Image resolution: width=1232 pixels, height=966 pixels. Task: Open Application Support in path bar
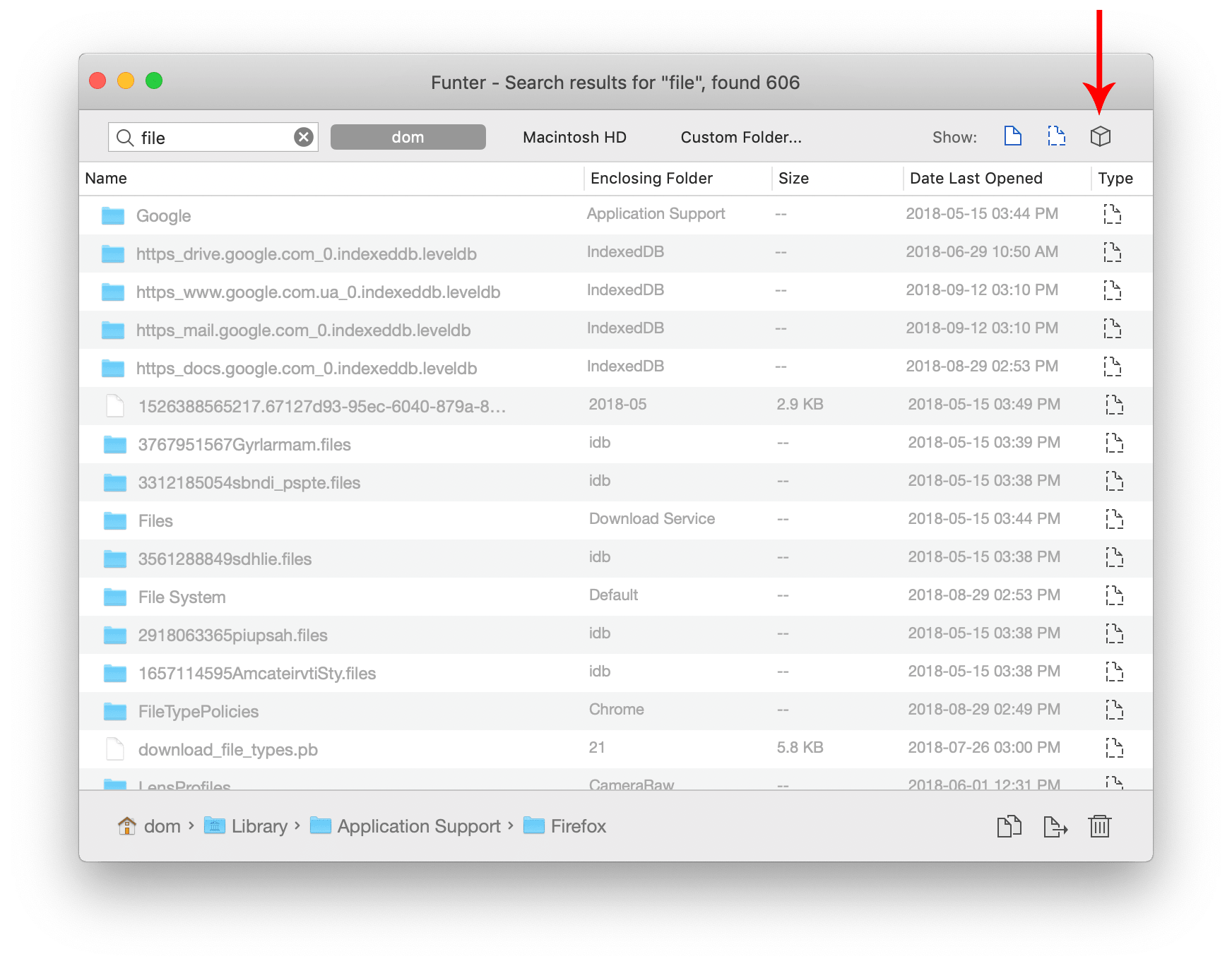click(419, 826)
